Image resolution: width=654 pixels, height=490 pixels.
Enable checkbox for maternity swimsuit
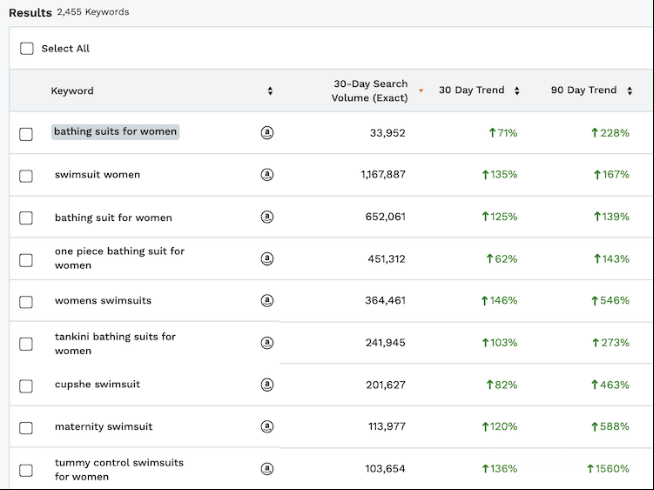(26, 428)
